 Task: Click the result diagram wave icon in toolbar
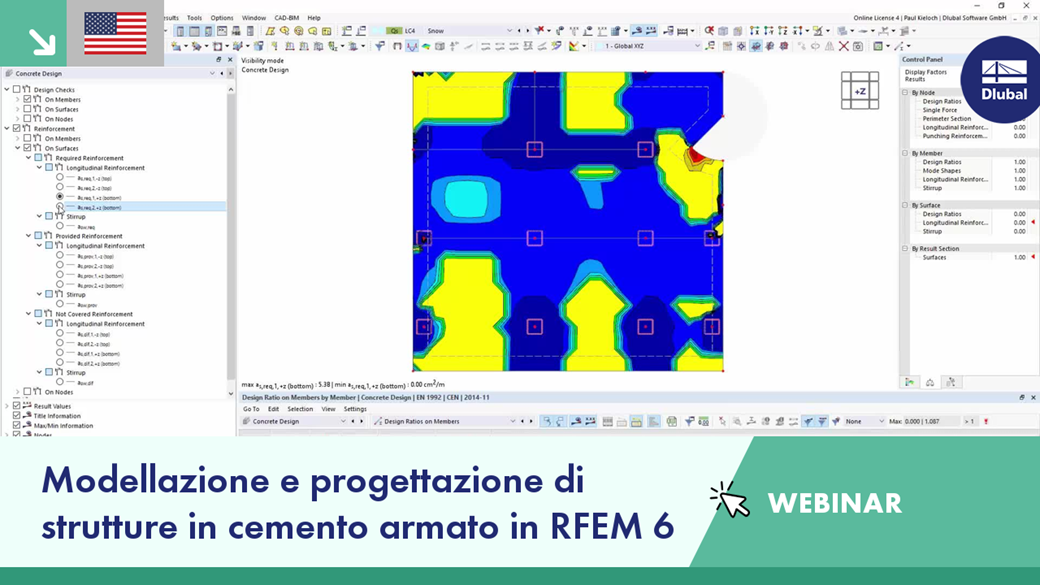[412, 46]
